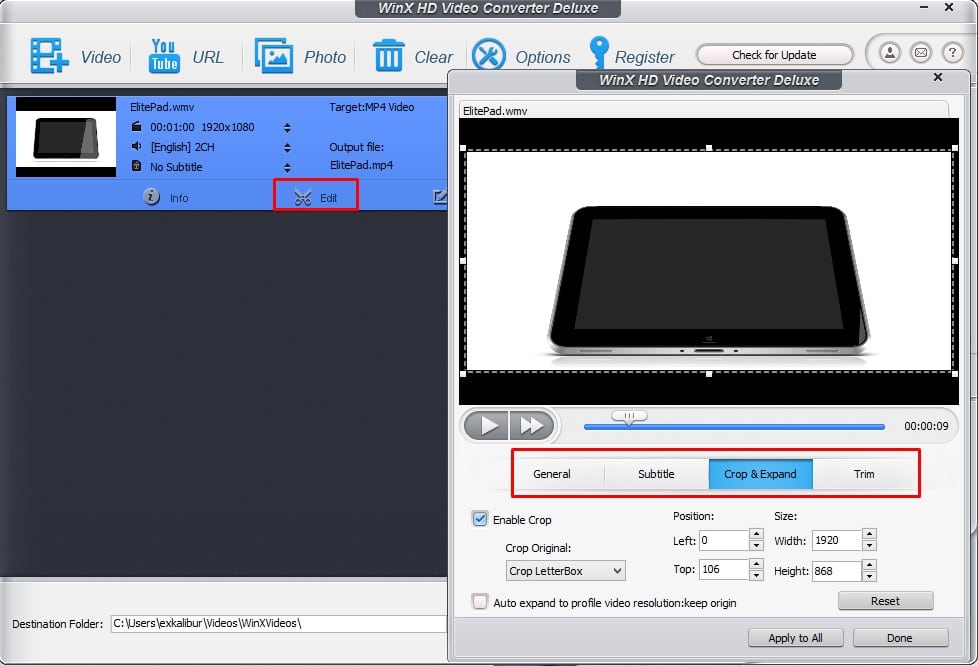Click the preview seek slider handle

(629, 416)
